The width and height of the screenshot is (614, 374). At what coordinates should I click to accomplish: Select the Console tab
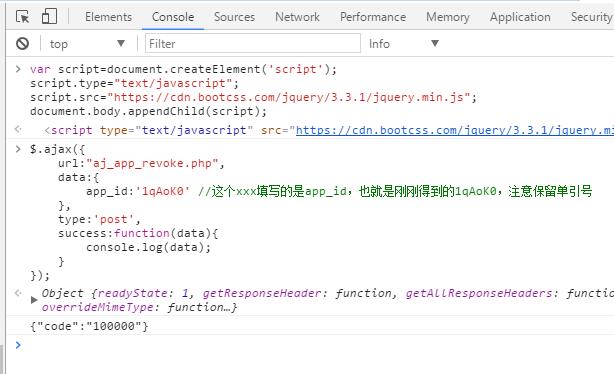click(x=173, y=17)
